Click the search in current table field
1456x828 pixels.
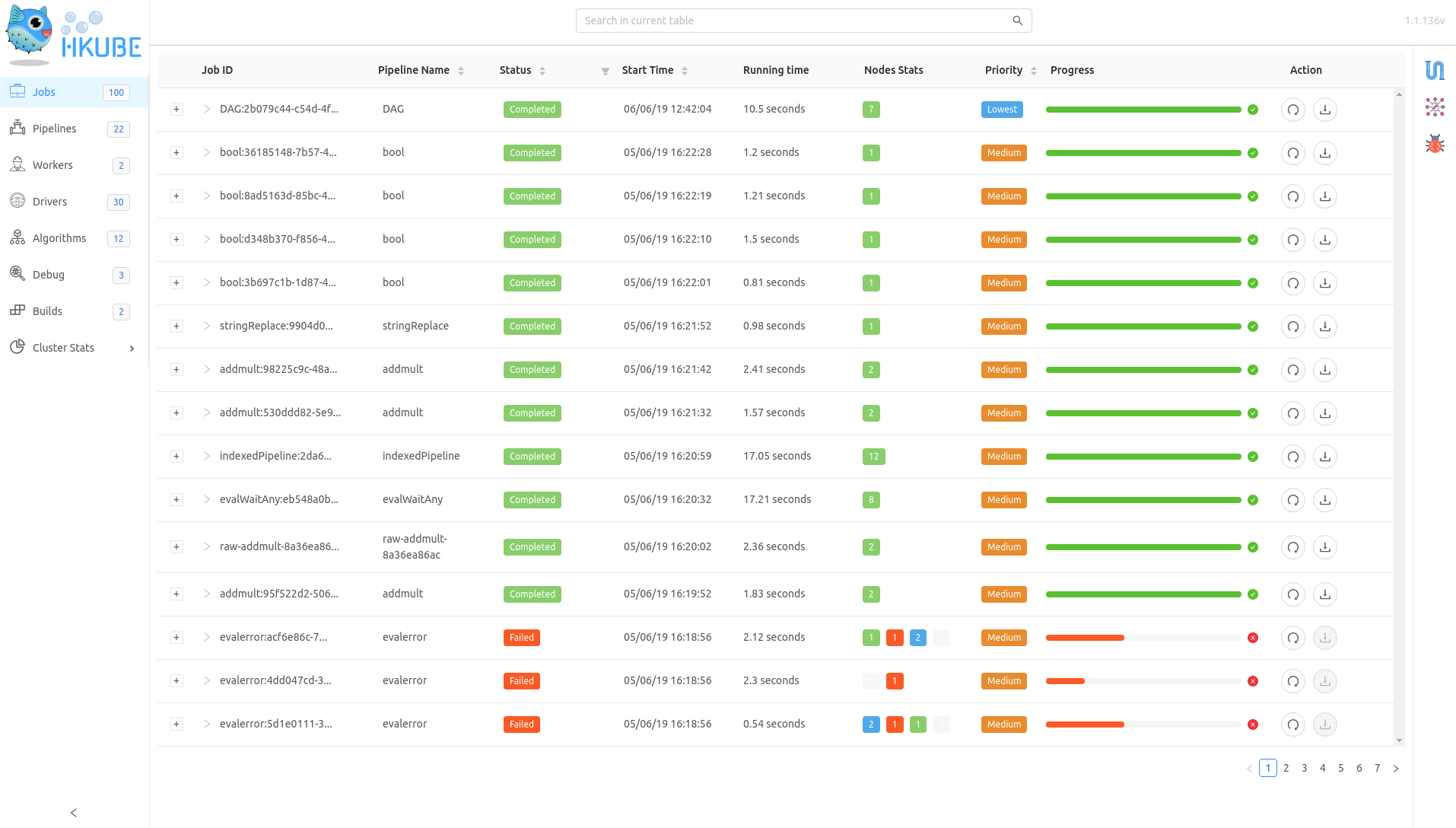[x=791, y=21]
